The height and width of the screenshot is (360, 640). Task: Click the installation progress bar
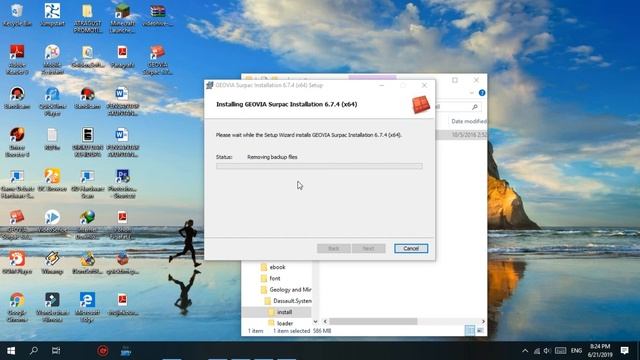pos(319,166)
